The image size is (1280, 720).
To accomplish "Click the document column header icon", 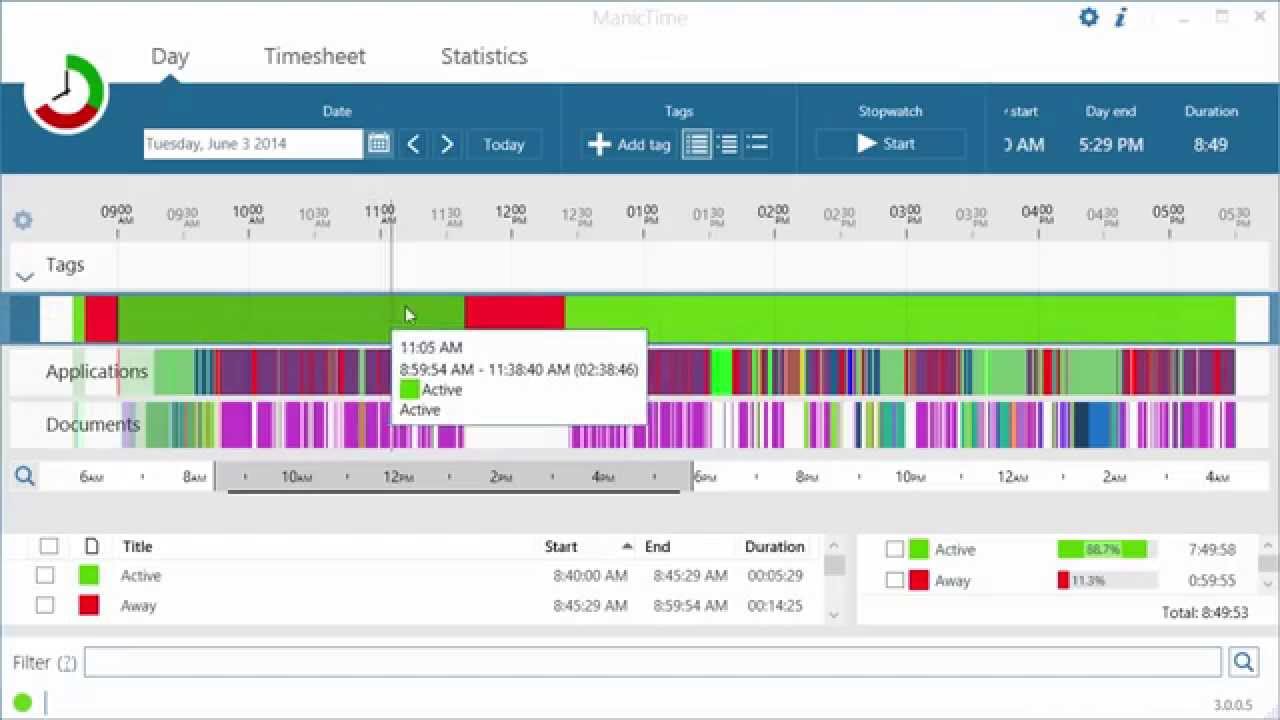I will tap(92, 546).
